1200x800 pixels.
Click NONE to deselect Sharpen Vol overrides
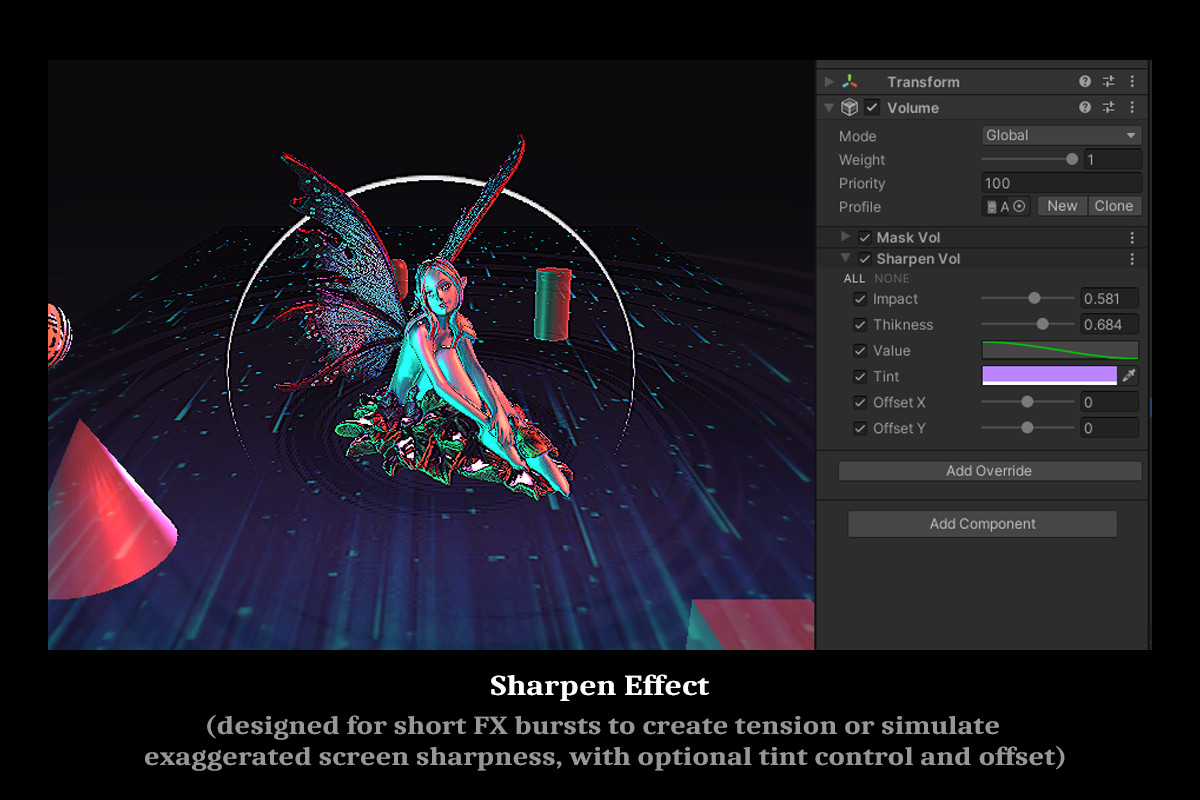pos(891,278)
